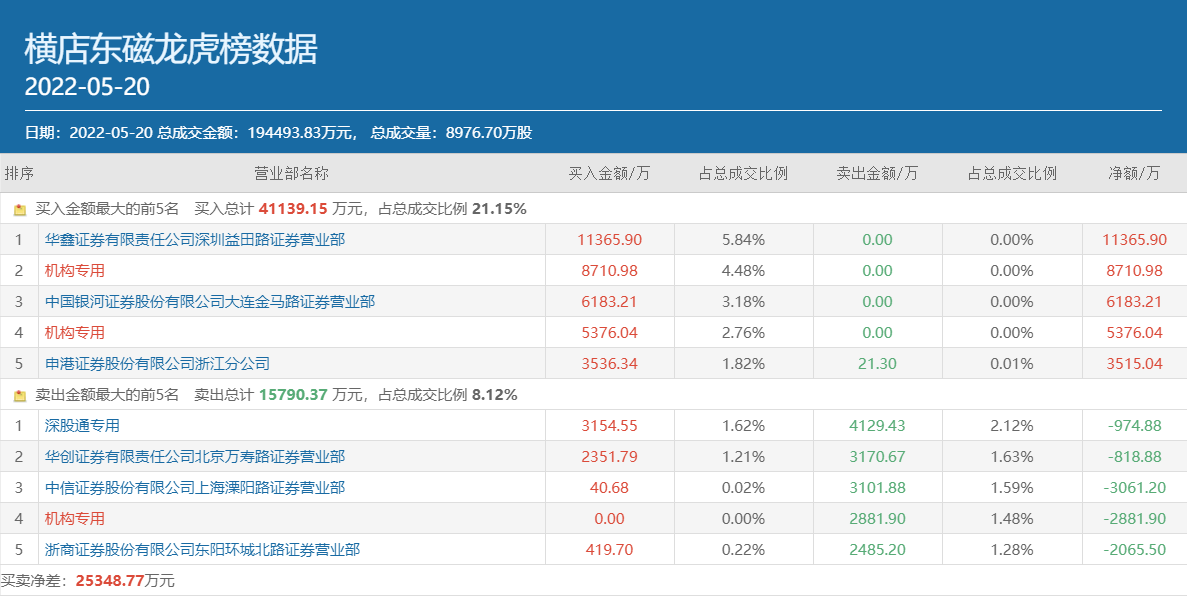Click the 1.28% ratio cell
Image resolution: width=1187 pixels, height=597 pixels.
tap(1011, 550)
